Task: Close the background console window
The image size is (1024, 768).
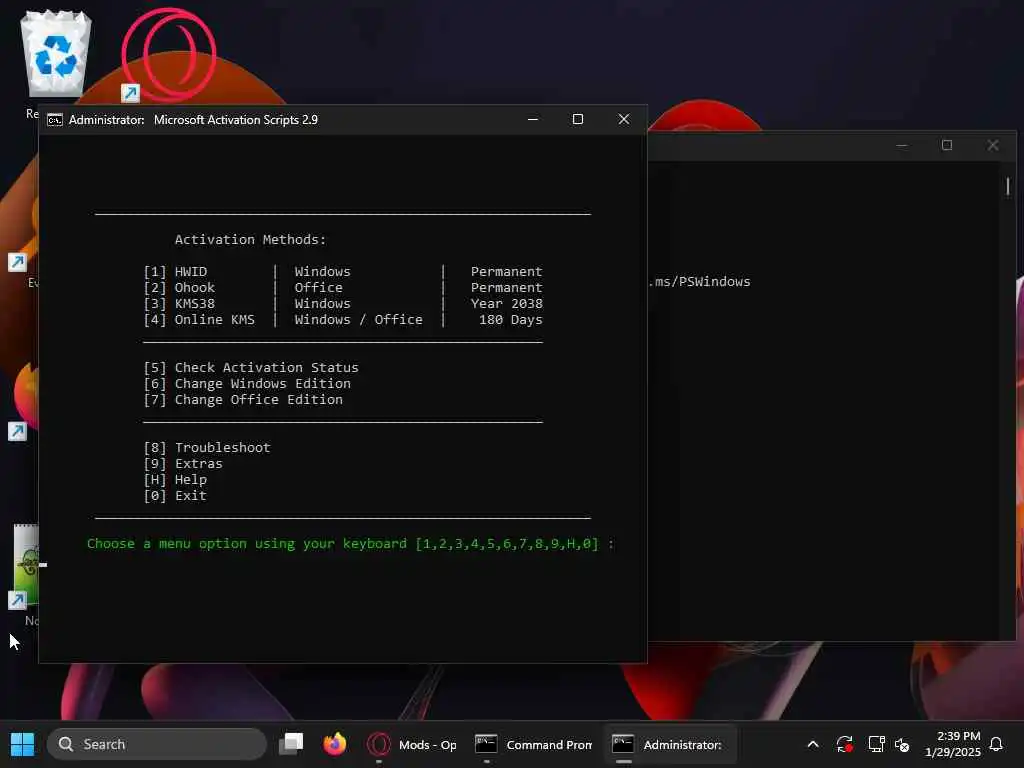Action: click(993, 145)
